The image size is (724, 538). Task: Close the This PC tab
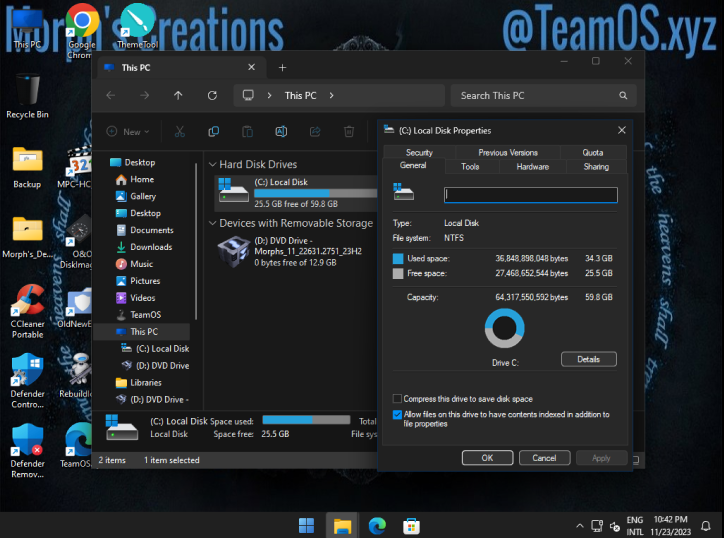tap(252, 67)
